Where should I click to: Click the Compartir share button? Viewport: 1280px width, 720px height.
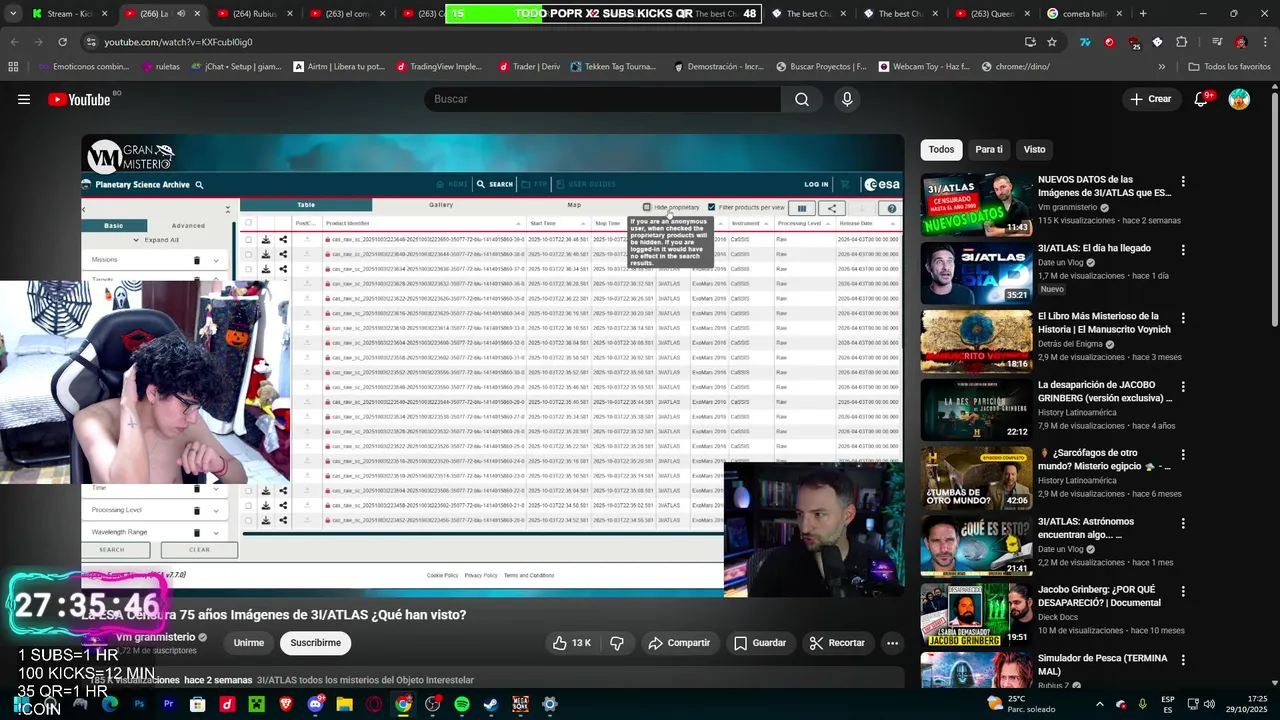pyautogui.click(x=679, y=643)
